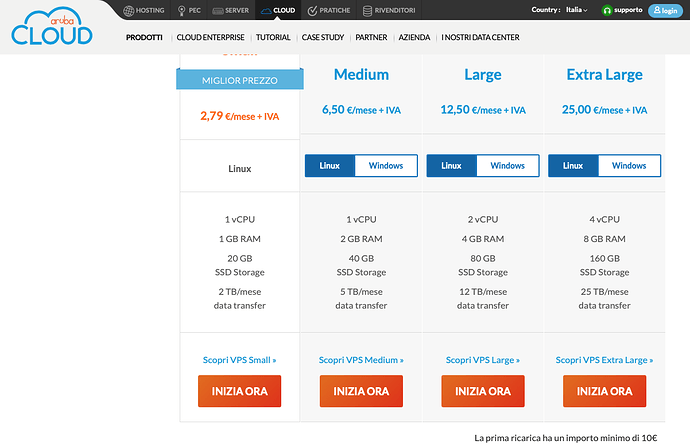
Task: Click the 6,50 €/mese + IVA price
Action: point(361,110)
